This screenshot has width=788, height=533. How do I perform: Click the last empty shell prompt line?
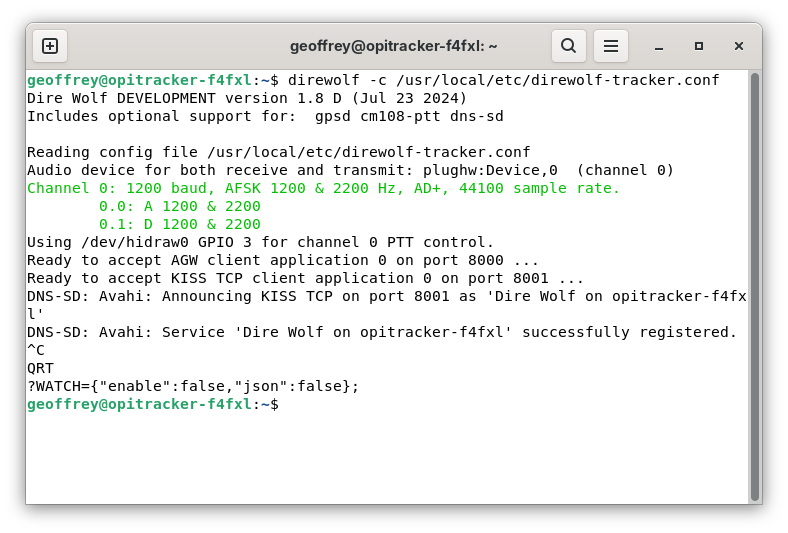(153, 404)
